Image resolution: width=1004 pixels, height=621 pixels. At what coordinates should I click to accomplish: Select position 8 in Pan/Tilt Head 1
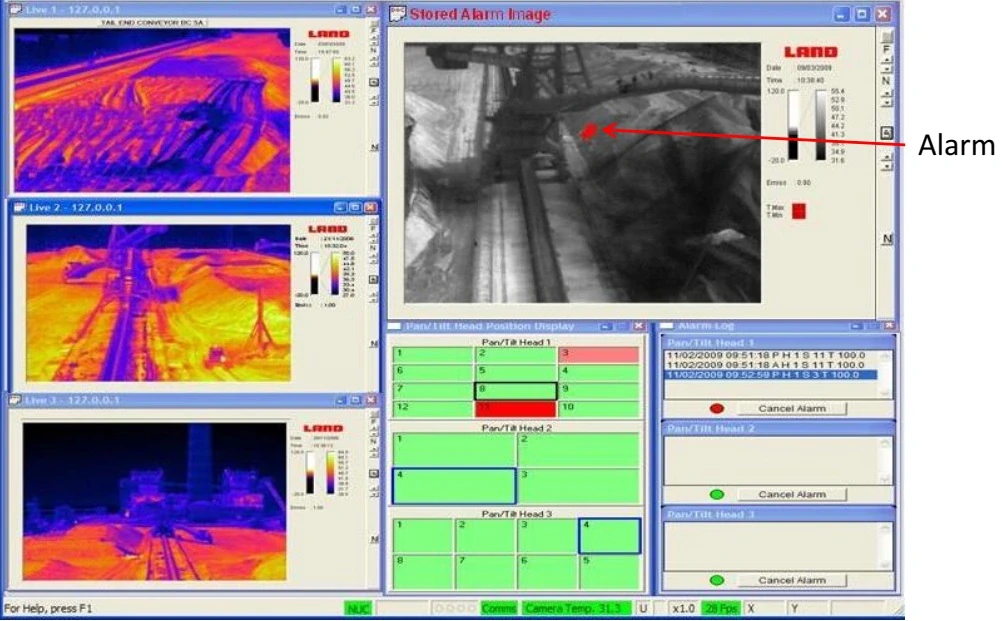coord(515,391)
